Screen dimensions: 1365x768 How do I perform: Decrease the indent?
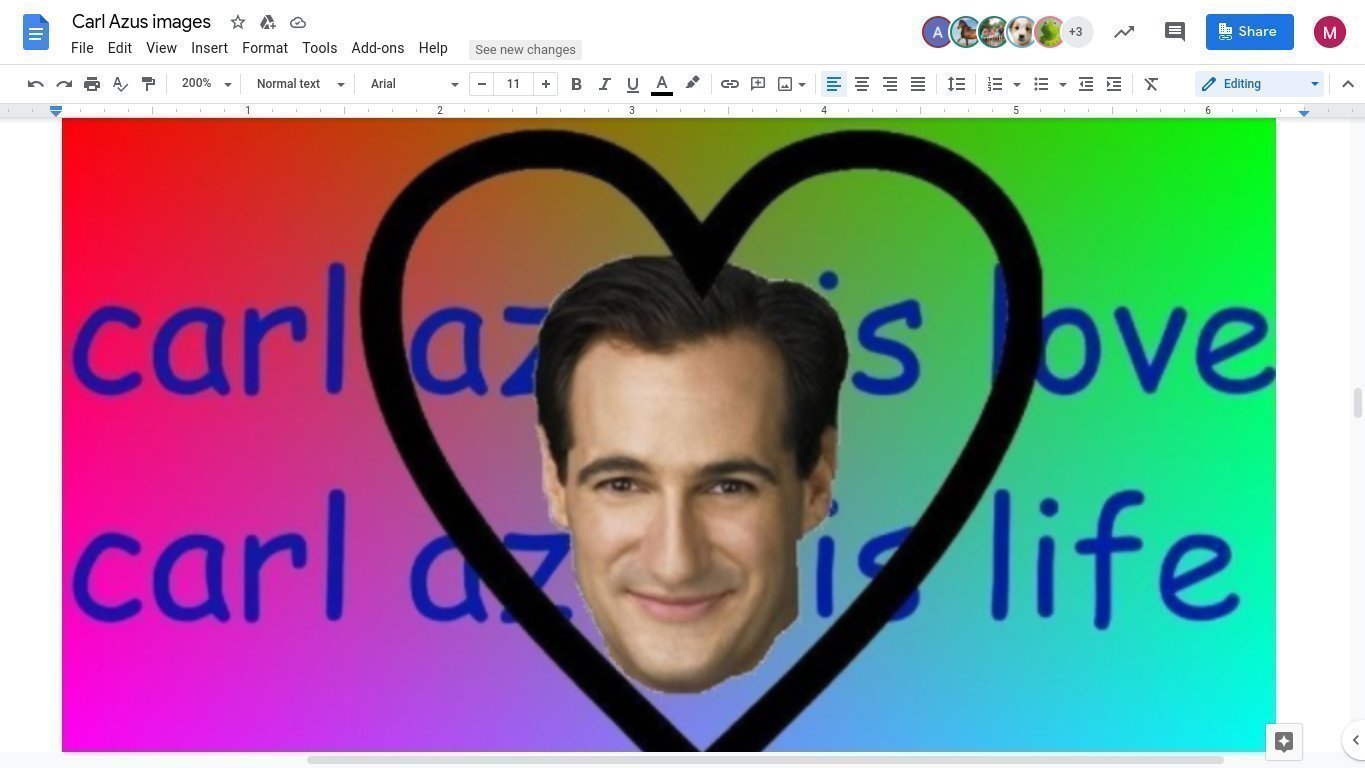tap(1086, 84)
